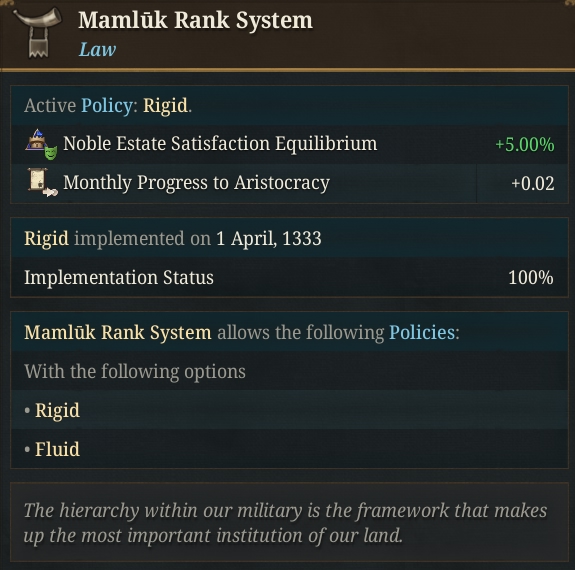
Task: Click the 'Policies' link in allows line
Action: pyautogui.click(x=422, y=332)
